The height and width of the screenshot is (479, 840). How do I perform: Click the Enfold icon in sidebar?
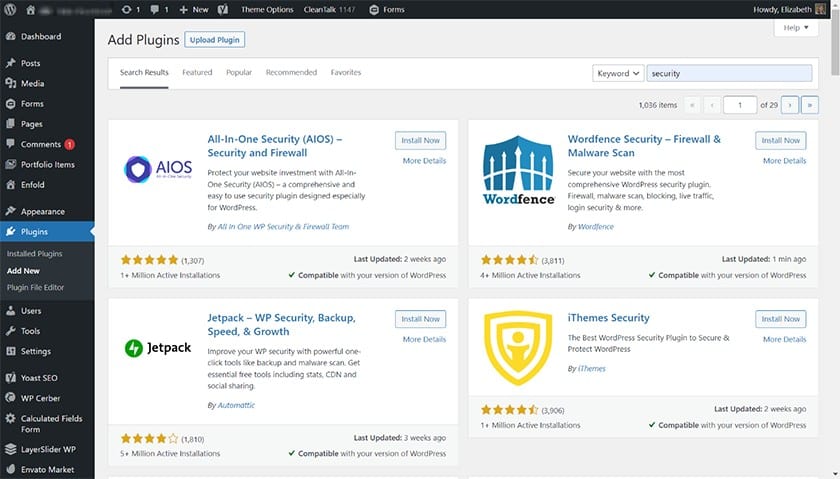[10, 184]
